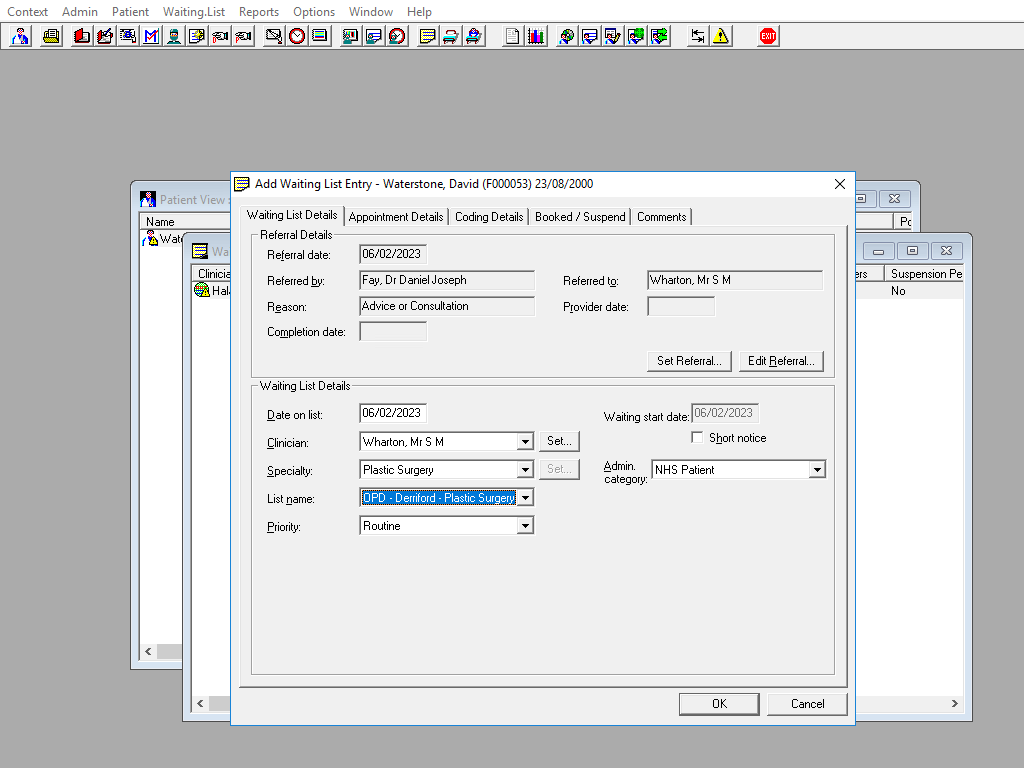Viewport: 1024px width, 768px height.
Task: Click the clock with person toolbar icon
Action: 396,36
